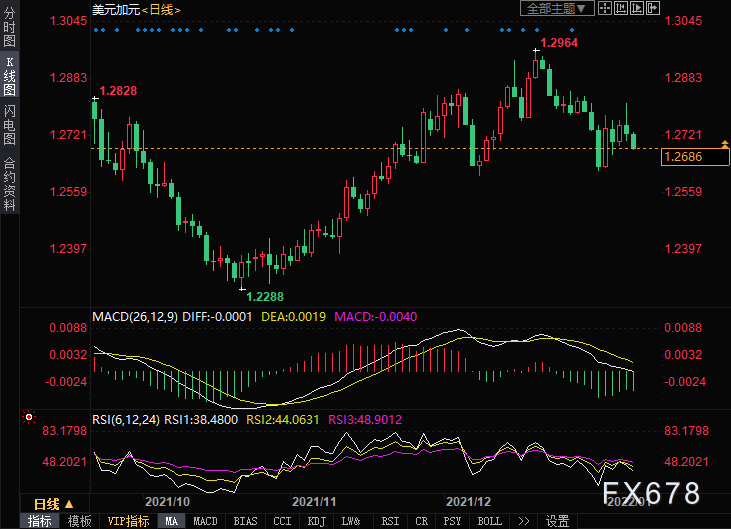
Task: Toggle the MACD indicator in bottom bar
Action: [205, 521]
